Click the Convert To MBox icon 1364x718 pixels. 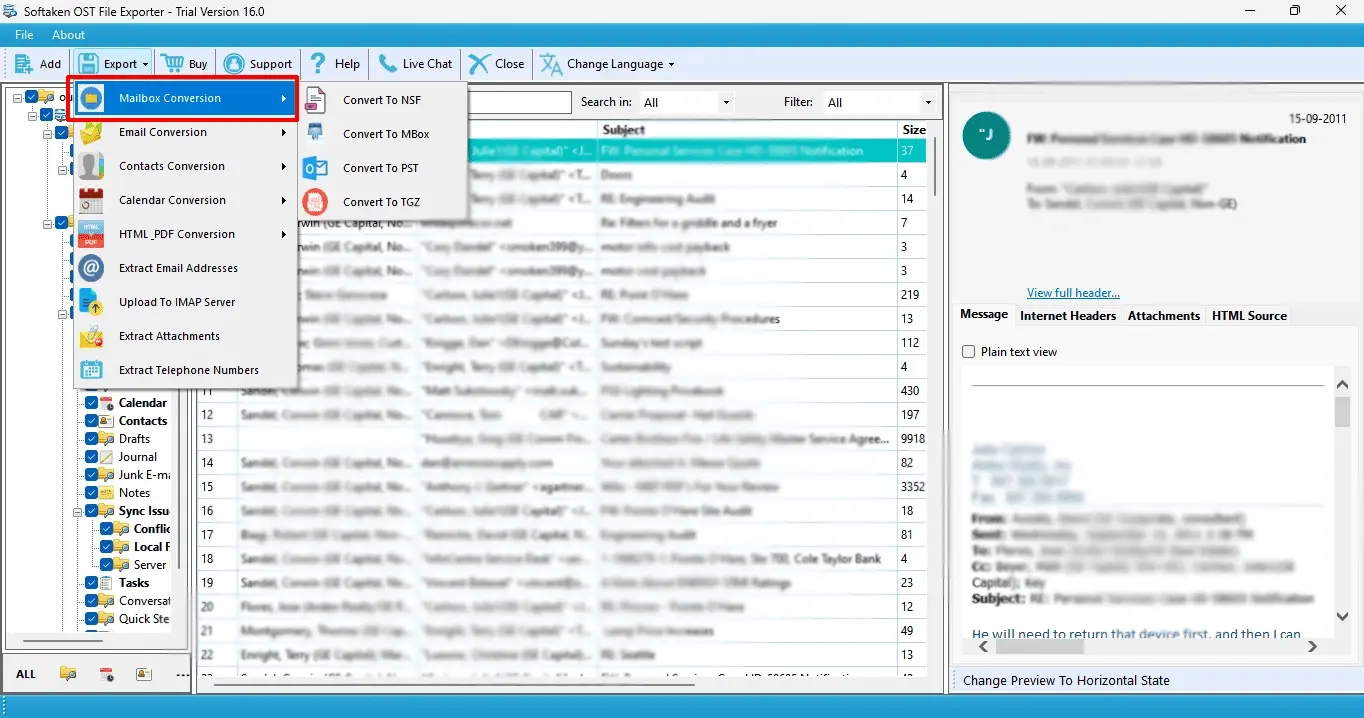pos(316,133)
